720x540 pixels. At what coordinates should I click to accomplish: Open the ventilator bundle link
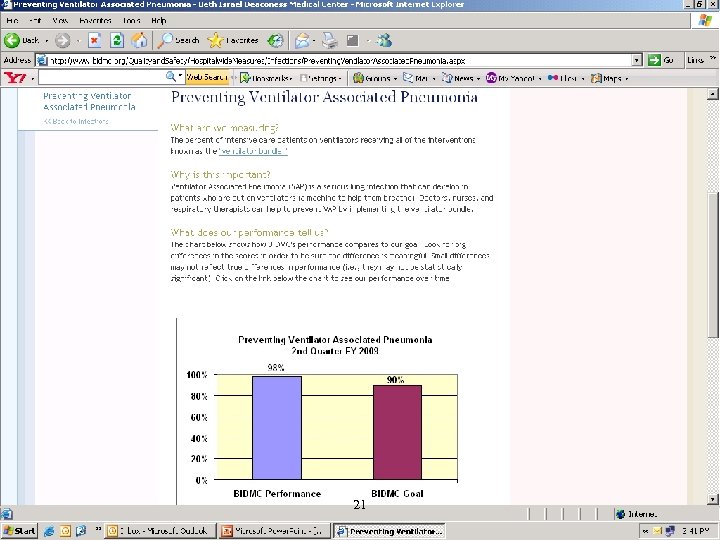253,151
